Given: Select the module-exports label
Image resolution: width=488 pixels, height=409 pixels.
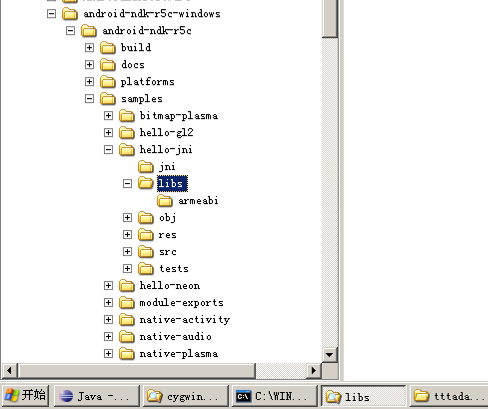Looking at the screenshot, I should click(x=181, y=303).
